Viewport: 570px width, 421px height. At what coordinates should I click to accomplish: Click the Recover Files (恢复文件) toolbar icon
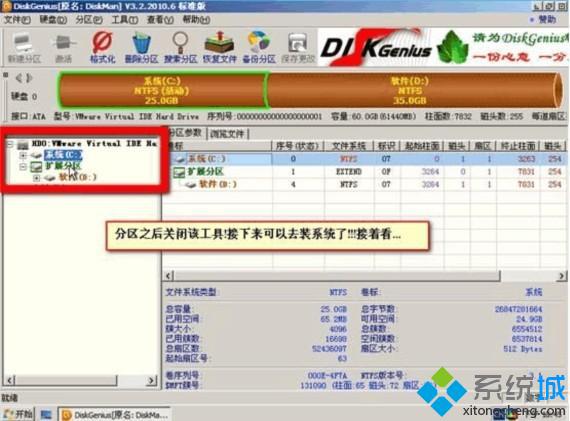click(219, 48)
